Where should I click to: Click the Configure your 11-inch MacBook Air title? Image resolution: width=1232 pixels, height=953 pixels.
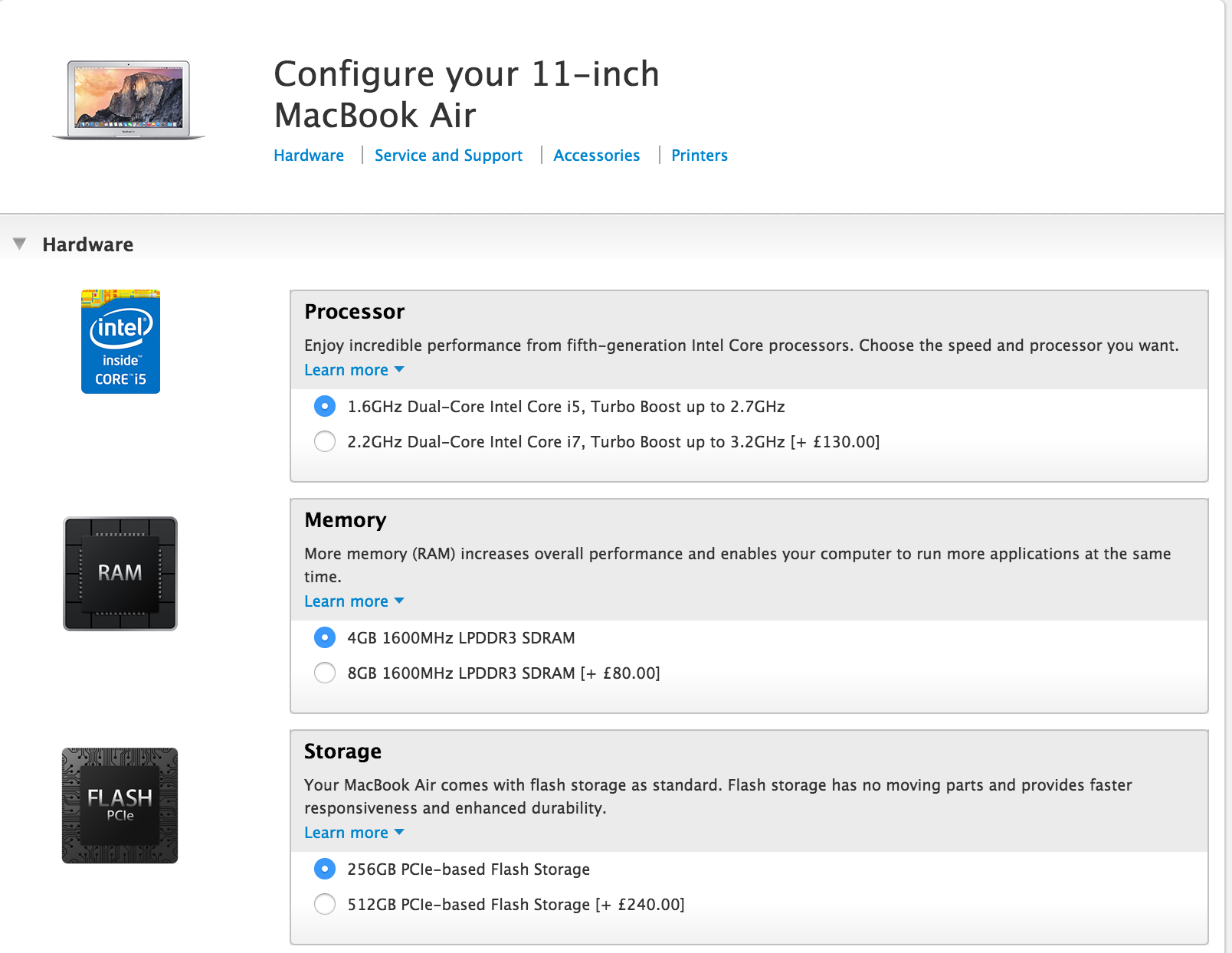pos(466,94)
